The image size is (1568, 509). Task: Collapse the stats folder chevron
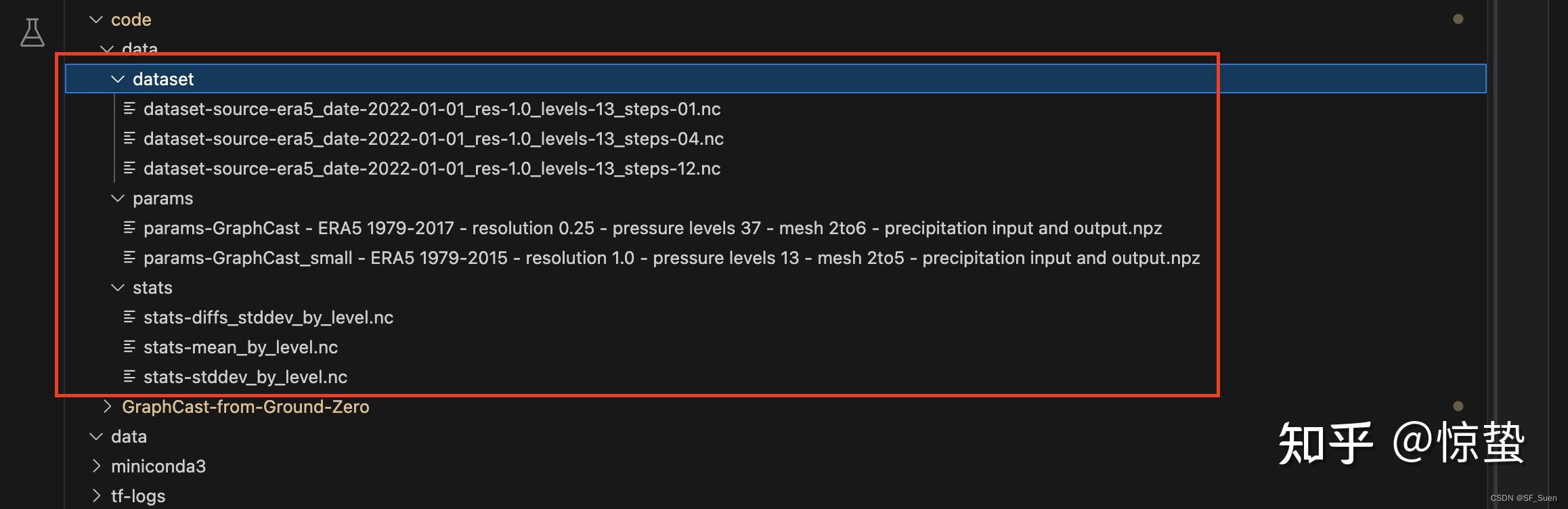118,288
